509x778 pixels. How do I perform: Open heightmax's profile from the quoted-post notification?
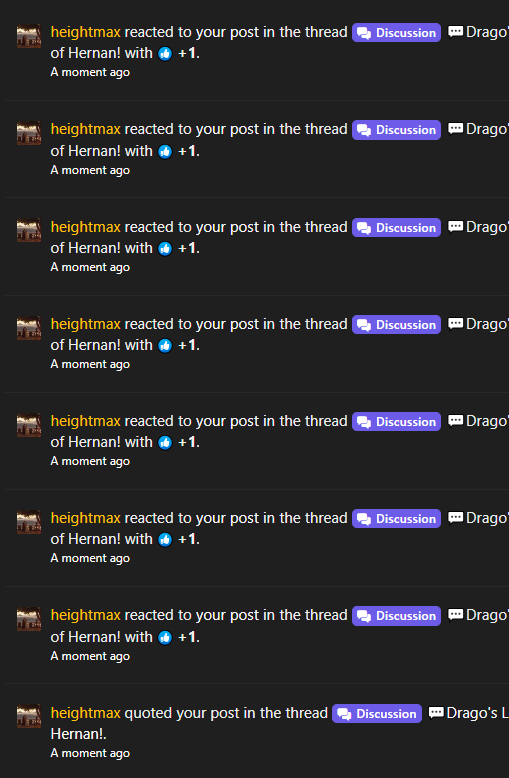tap(85, 713)
